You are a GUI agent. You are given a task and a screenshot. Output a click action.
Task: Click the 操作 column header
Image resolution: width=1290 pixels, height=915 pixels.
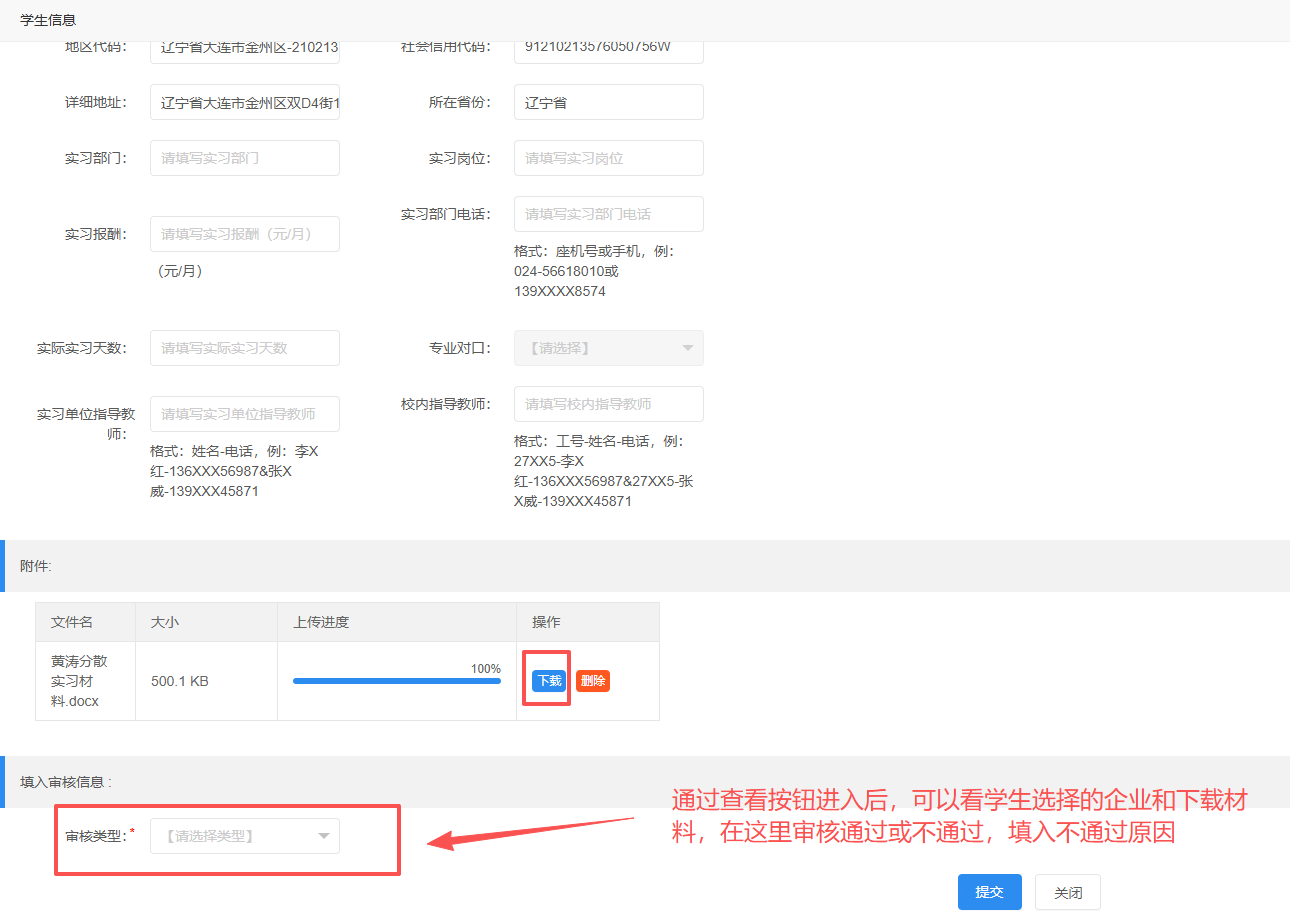click(x=546, y=622)
